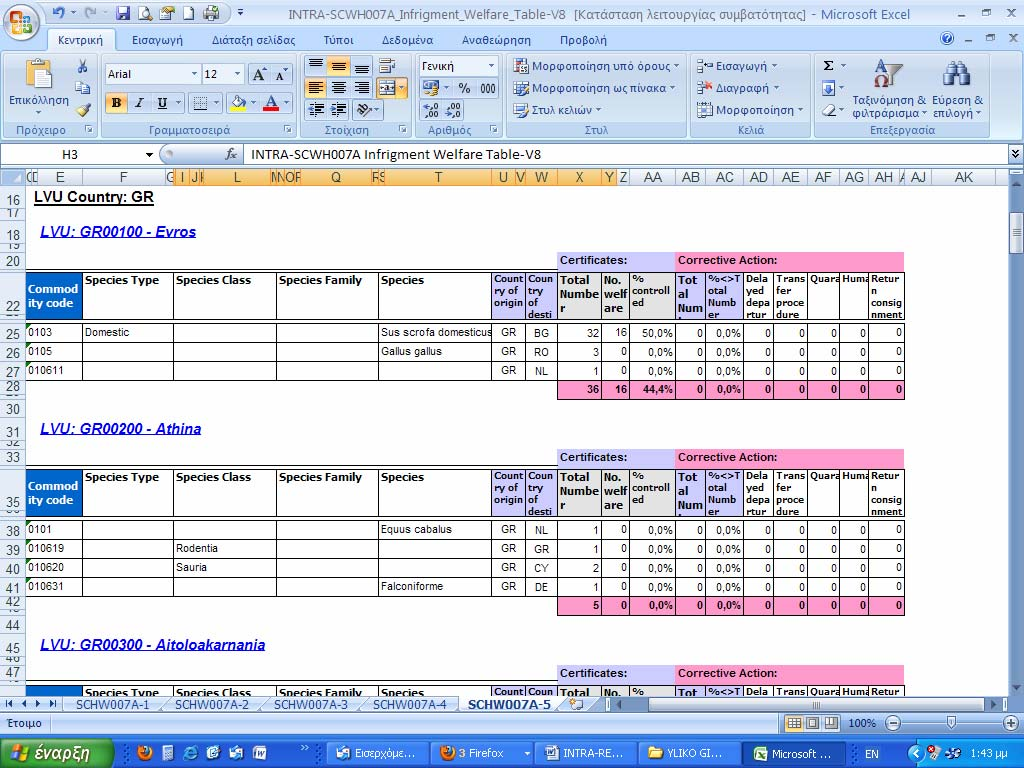The width and height of the screenshot is (1024, 768).
Task: Expand the Μορφοποίηση υπό όρους menu
Action: 596,65
